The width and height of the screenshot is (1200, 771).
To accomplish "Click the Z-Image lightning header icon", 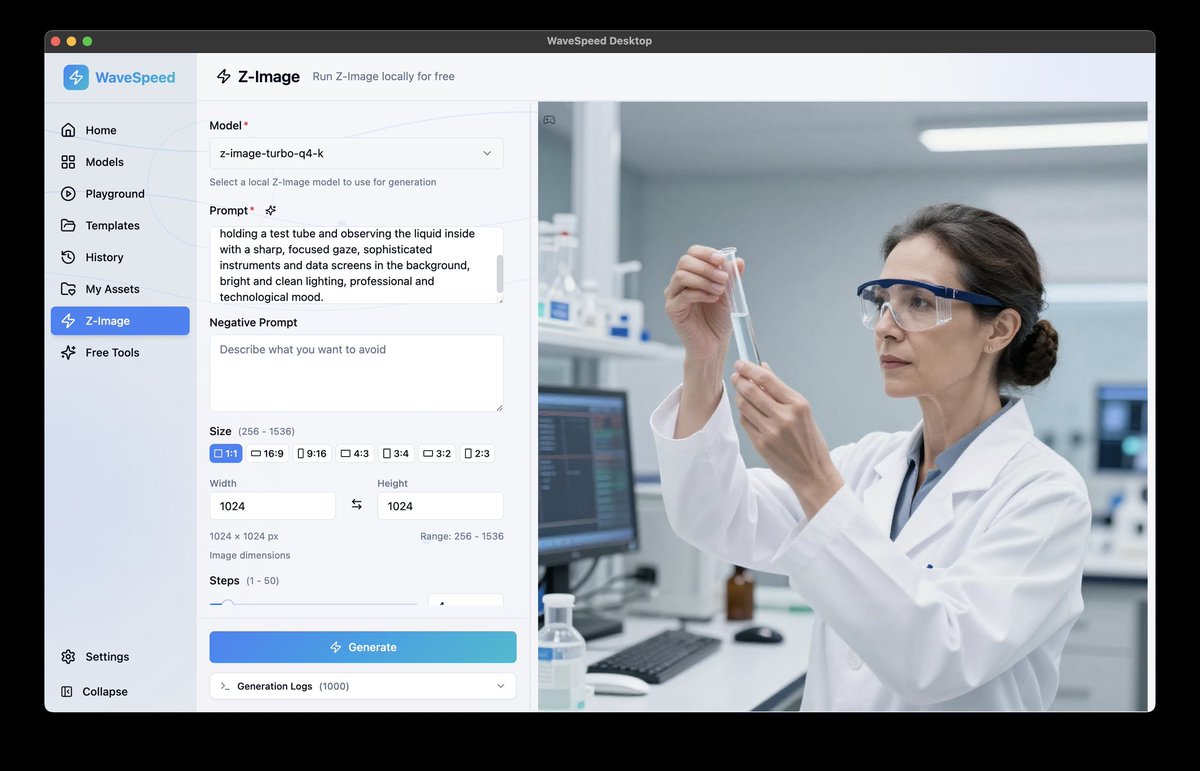I will click(224, 77).
